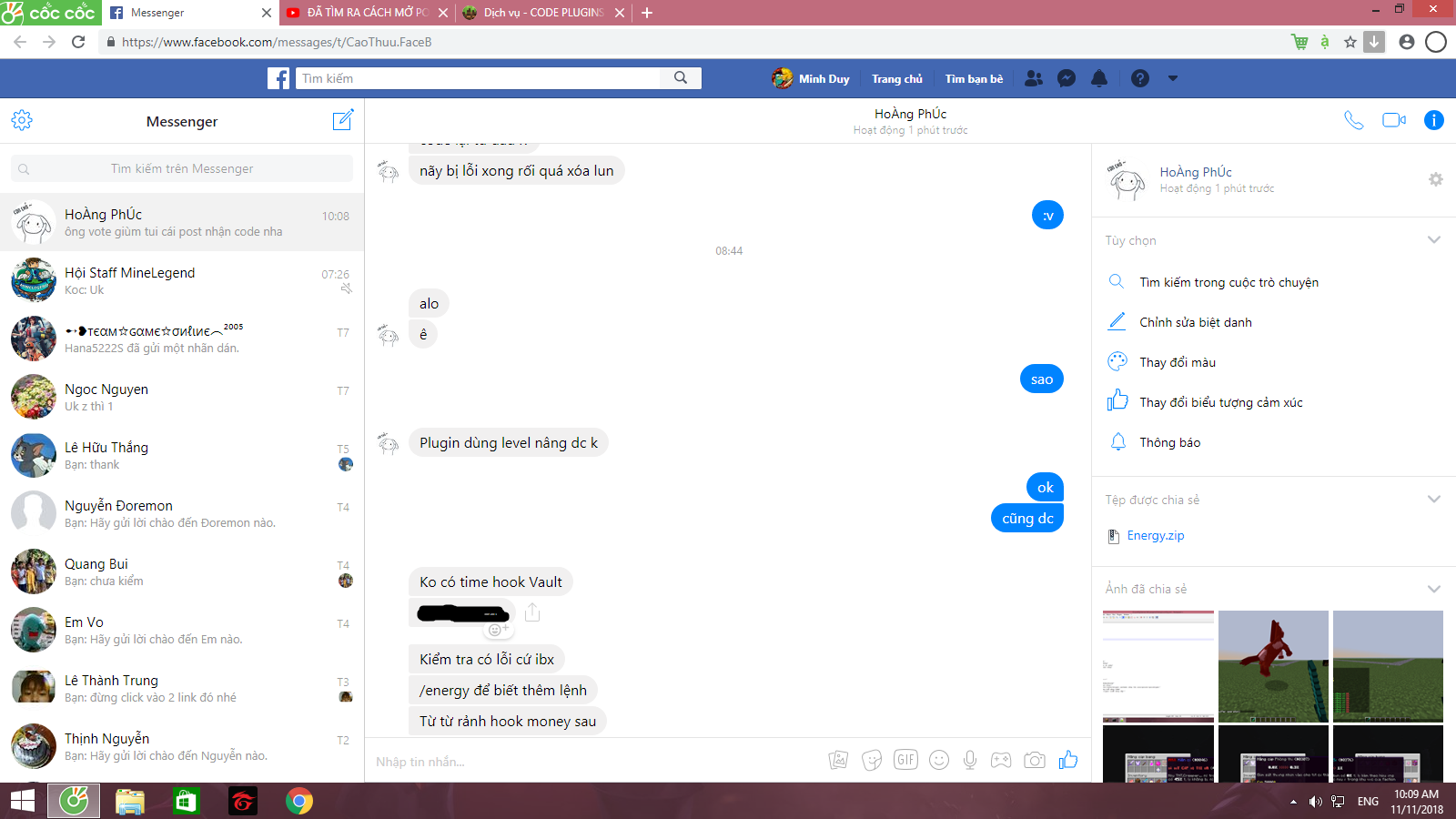
Task: Open browser downloads arrow icon
Action: point(1374,42)
